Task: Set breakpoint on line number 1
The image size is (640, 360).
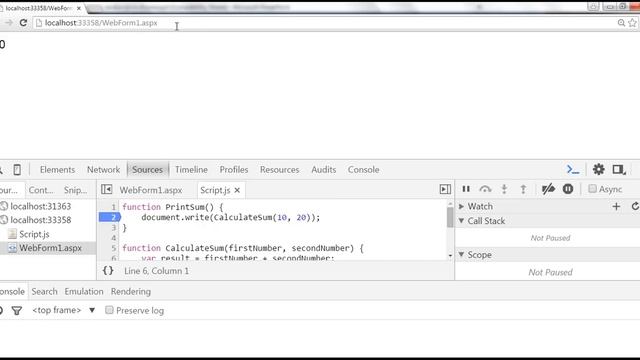Action: (114, 207)
